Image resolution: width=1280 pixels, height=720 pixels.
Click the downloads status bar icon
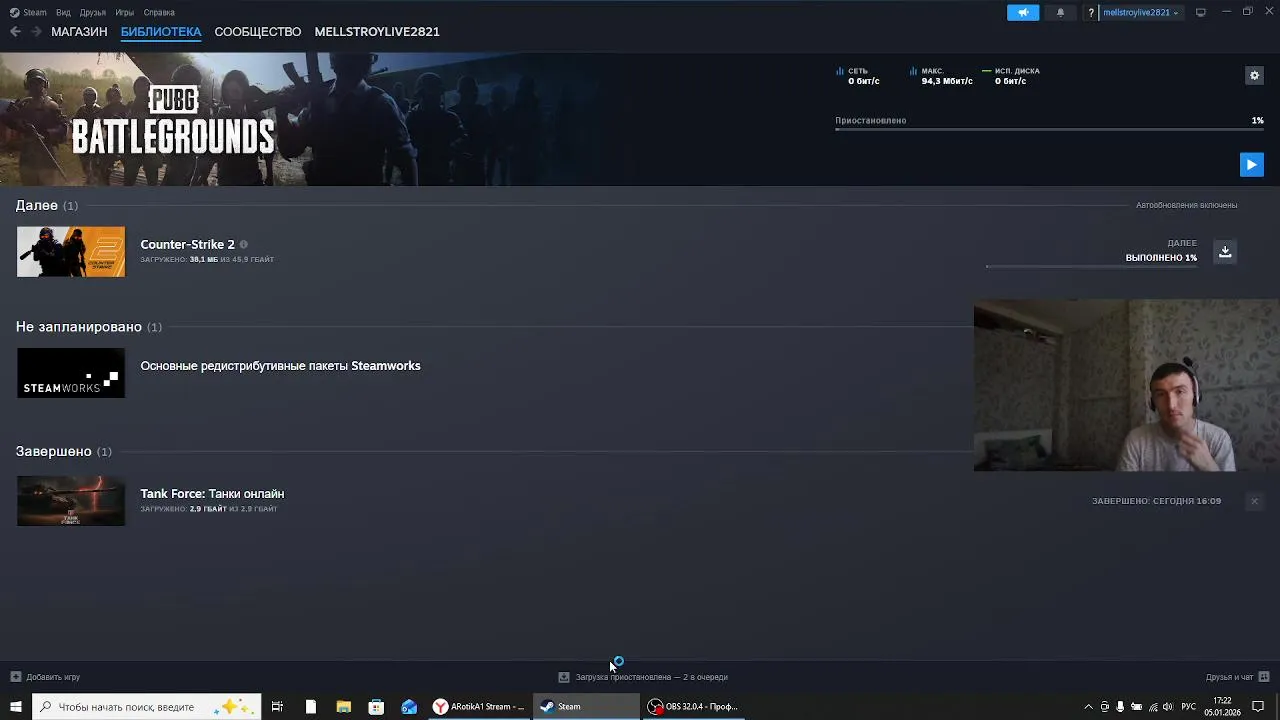(x=564, y=677)
